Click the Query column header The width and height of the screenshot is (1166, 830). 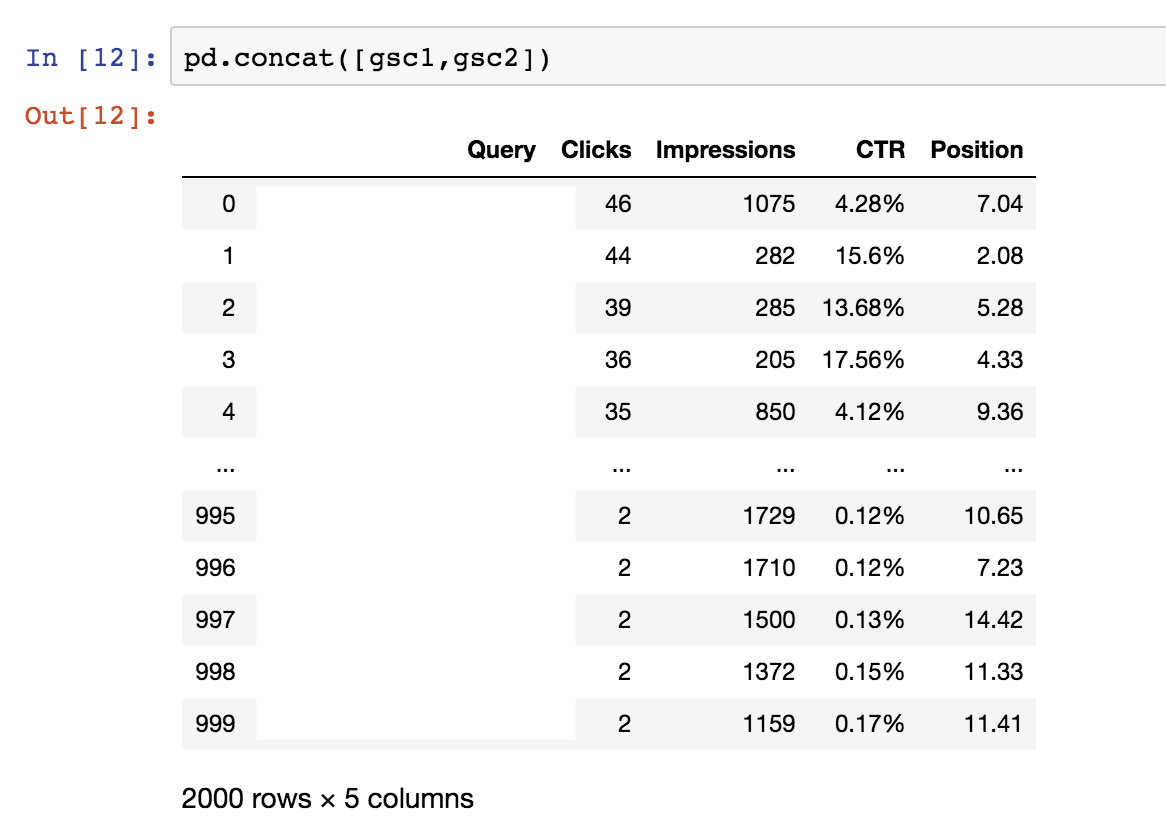click(x=501, y=150)
